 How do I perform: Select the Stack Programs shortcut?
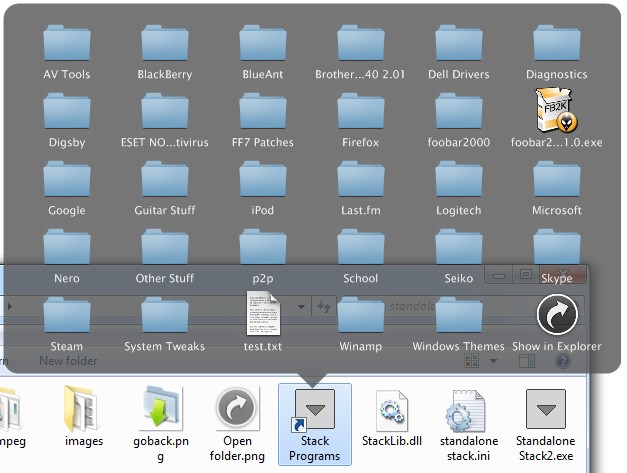[315, 425]
